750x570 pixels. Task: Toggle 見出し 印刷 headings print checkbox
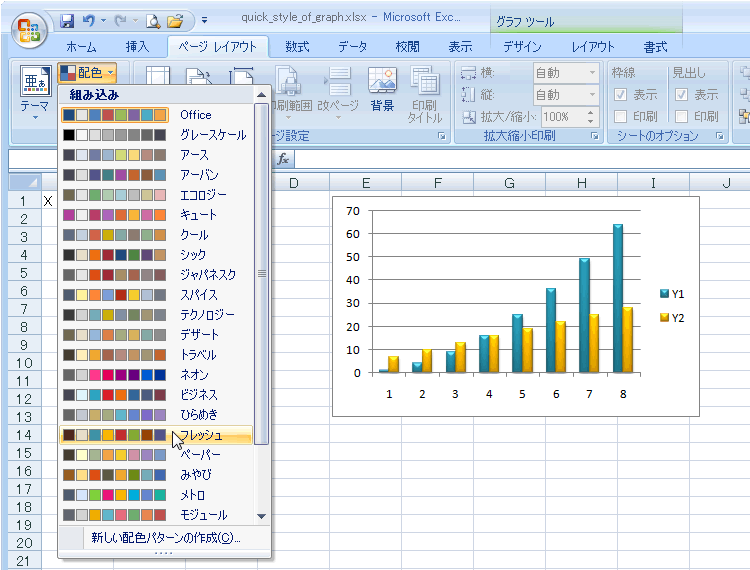coord(682,117)
